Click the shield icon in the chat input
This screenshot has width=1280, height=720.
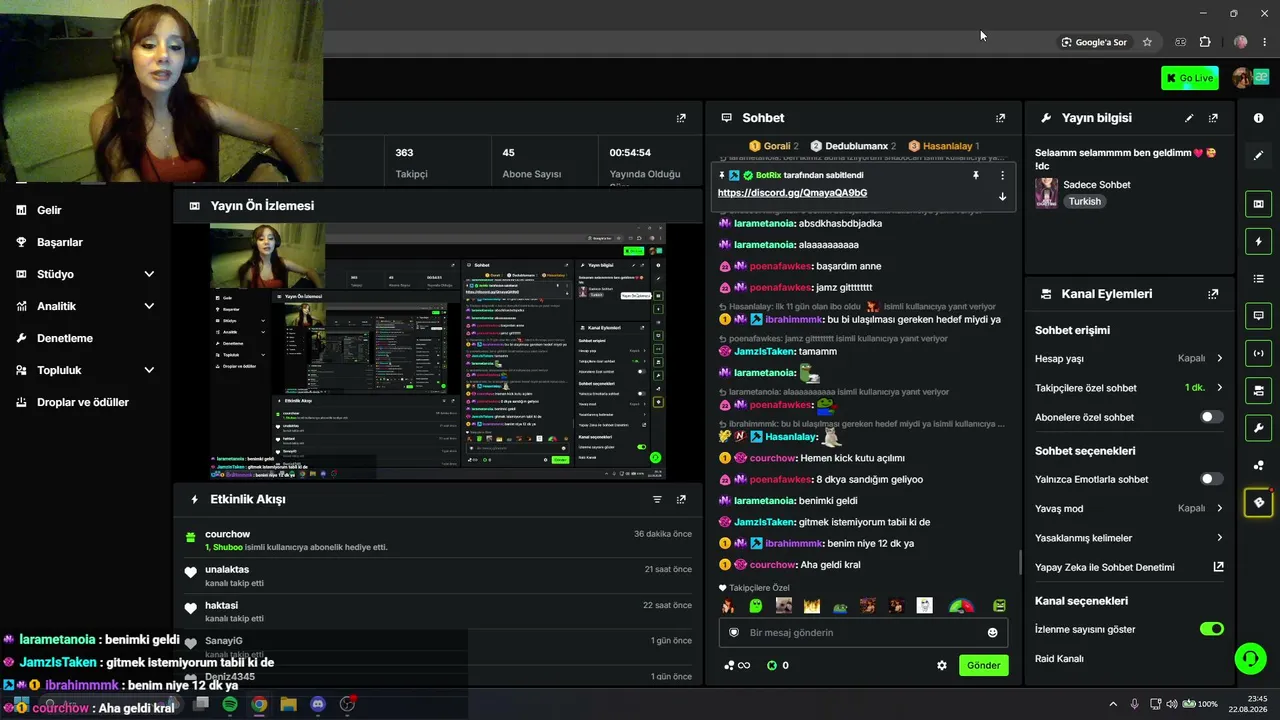pyautogui.click(x=734, y=632)
